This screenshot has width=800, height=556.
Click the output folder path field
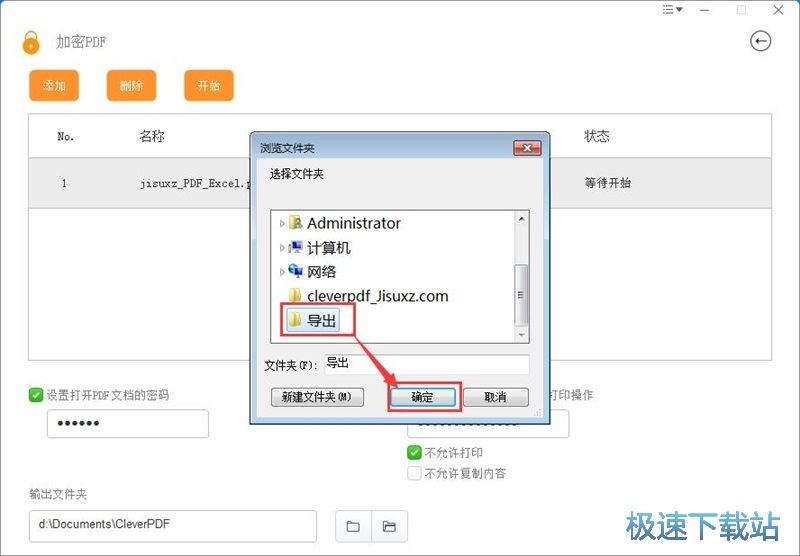[x=172, y=525]
